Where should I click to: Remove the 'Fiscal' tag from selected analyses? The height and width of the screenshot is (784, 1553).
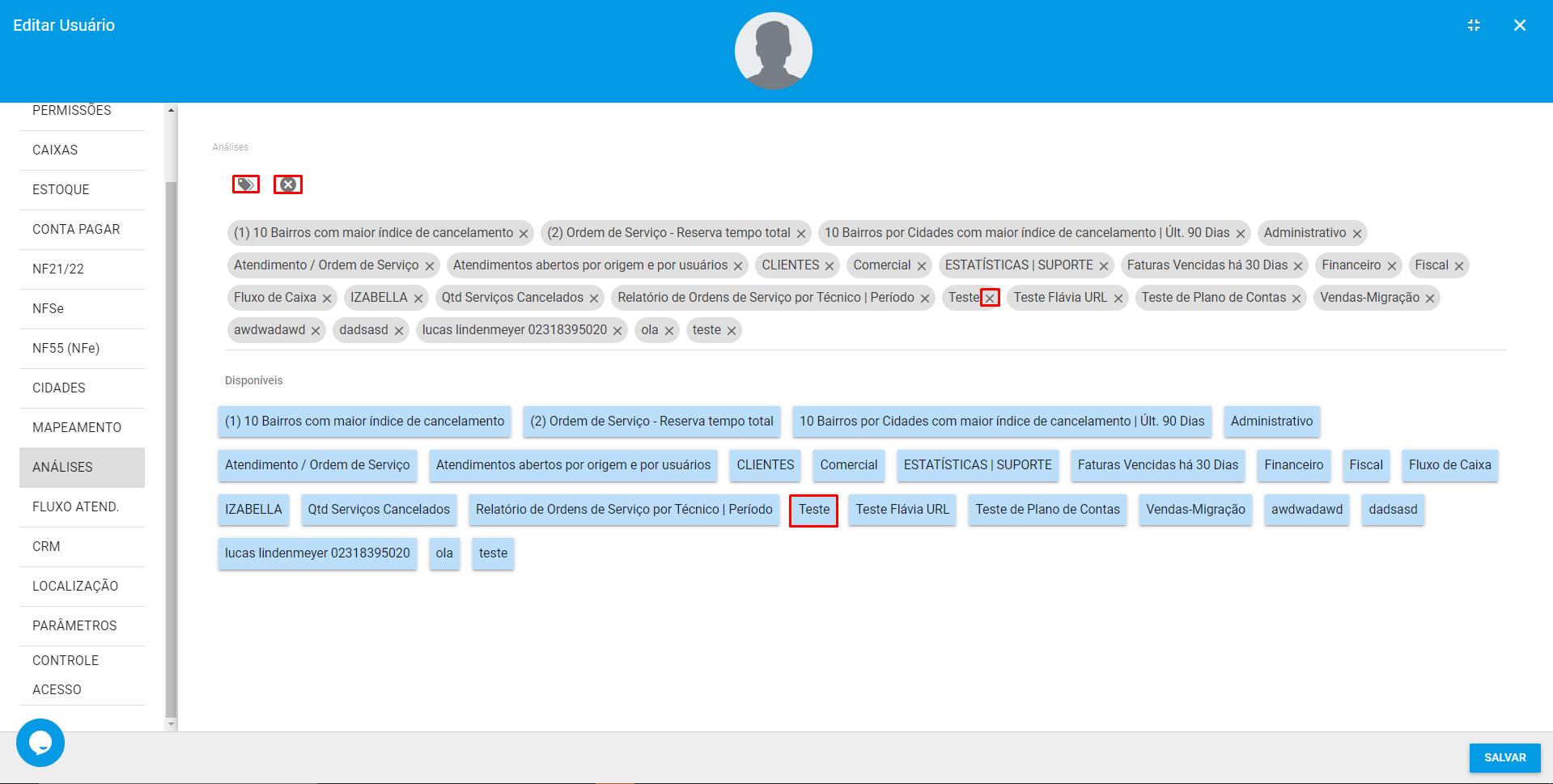pos(1459,265)
